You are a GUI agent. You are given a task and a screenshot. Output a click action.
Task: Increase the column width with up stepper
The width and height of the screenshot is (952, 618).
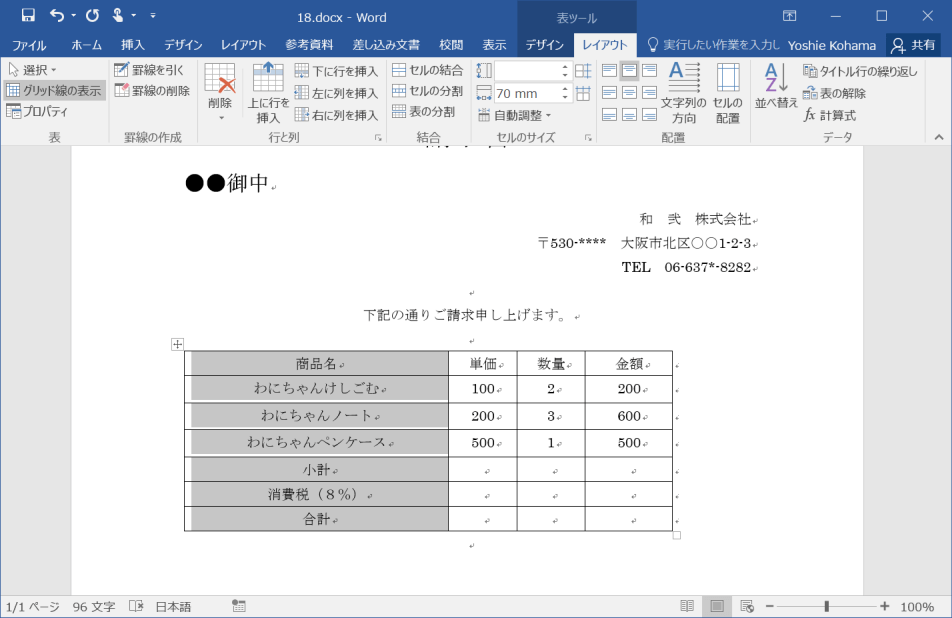coord(565,89)
